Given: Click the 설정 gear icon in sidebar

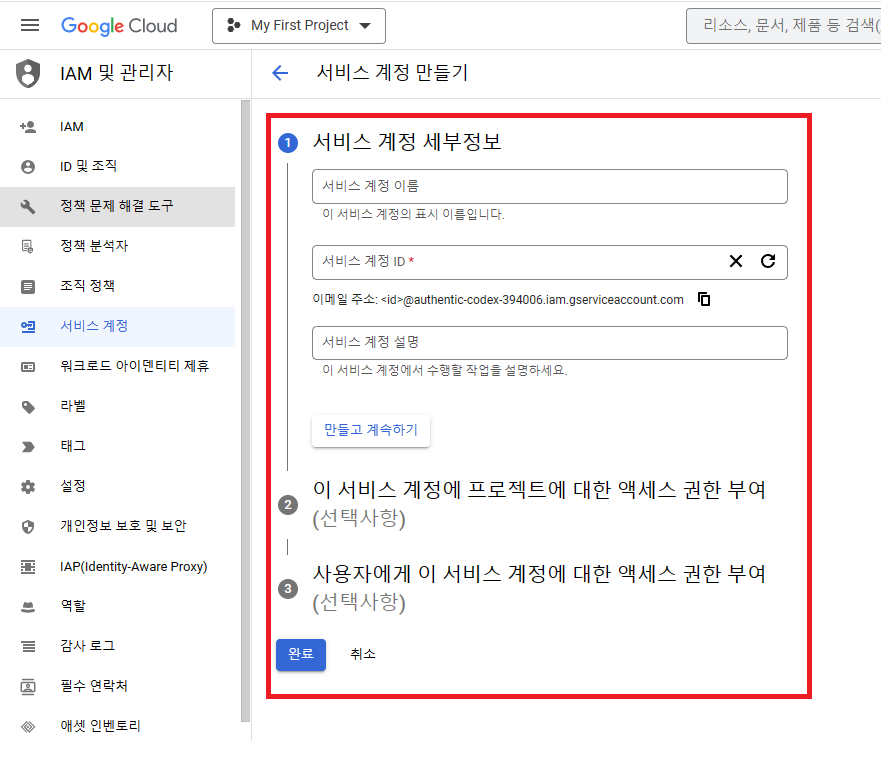Looking at the screenshot, I should click(28, 486).
